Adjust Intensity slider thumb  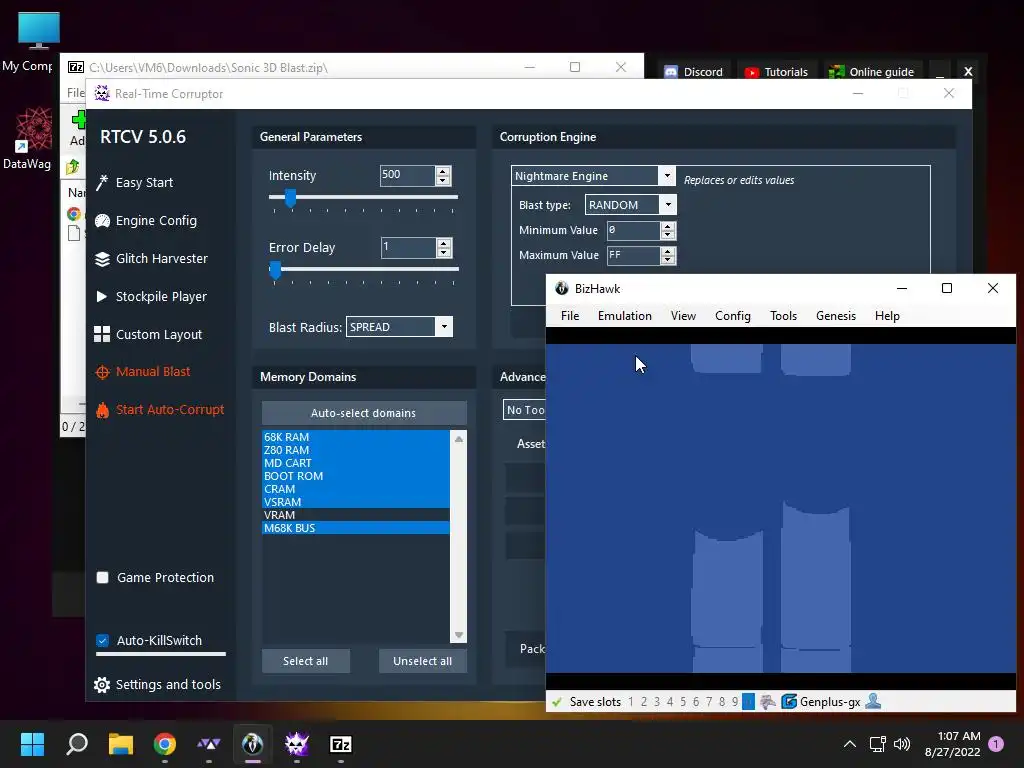coord(291,197)
